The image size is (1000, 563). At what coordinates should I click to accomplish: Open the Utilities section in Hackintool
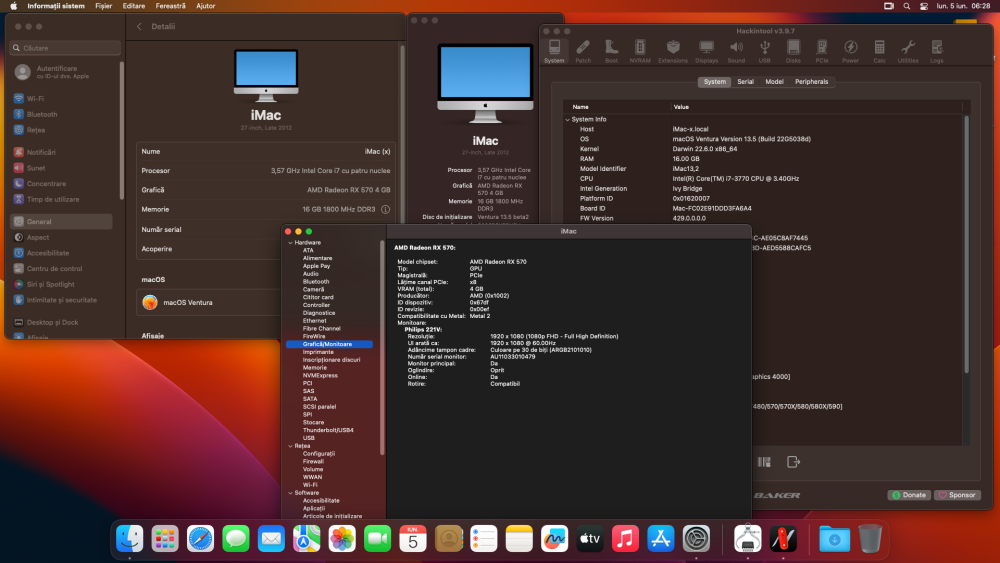click(x=908, y=51)
